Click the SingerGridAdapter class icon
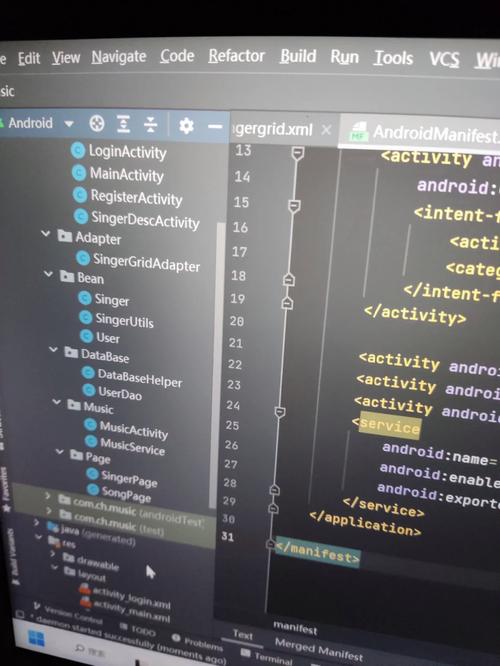 point(83,258)
